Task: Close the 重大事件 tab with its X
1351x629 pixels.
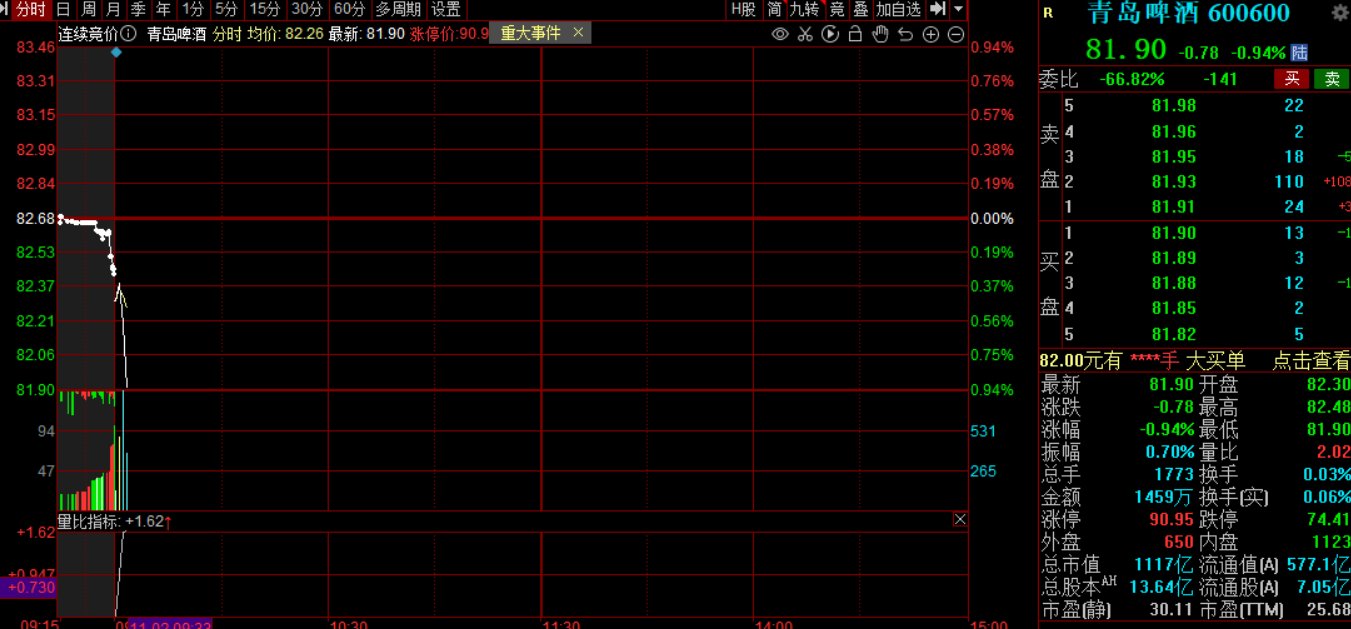Action: pos(579,34)
